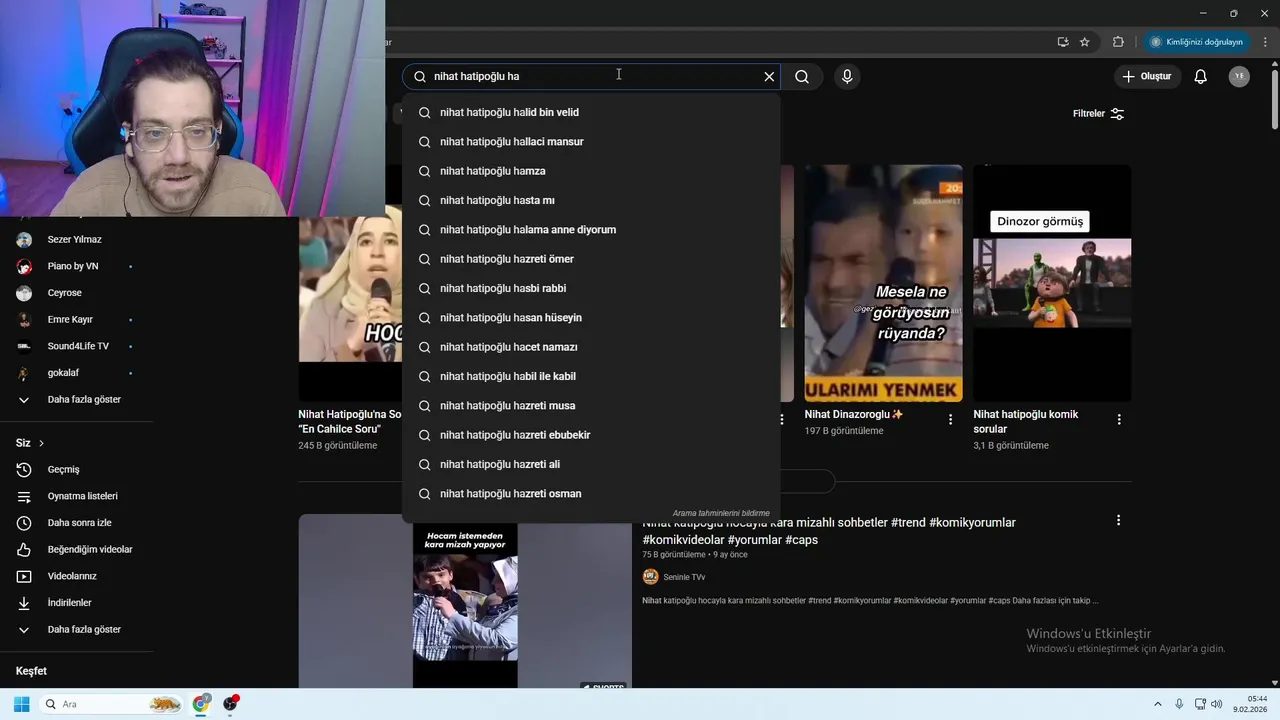Viewport: 1280px width, 720px height.
Task: Select suggestion halama anne diyorum
Action: [x=591, y=230]
